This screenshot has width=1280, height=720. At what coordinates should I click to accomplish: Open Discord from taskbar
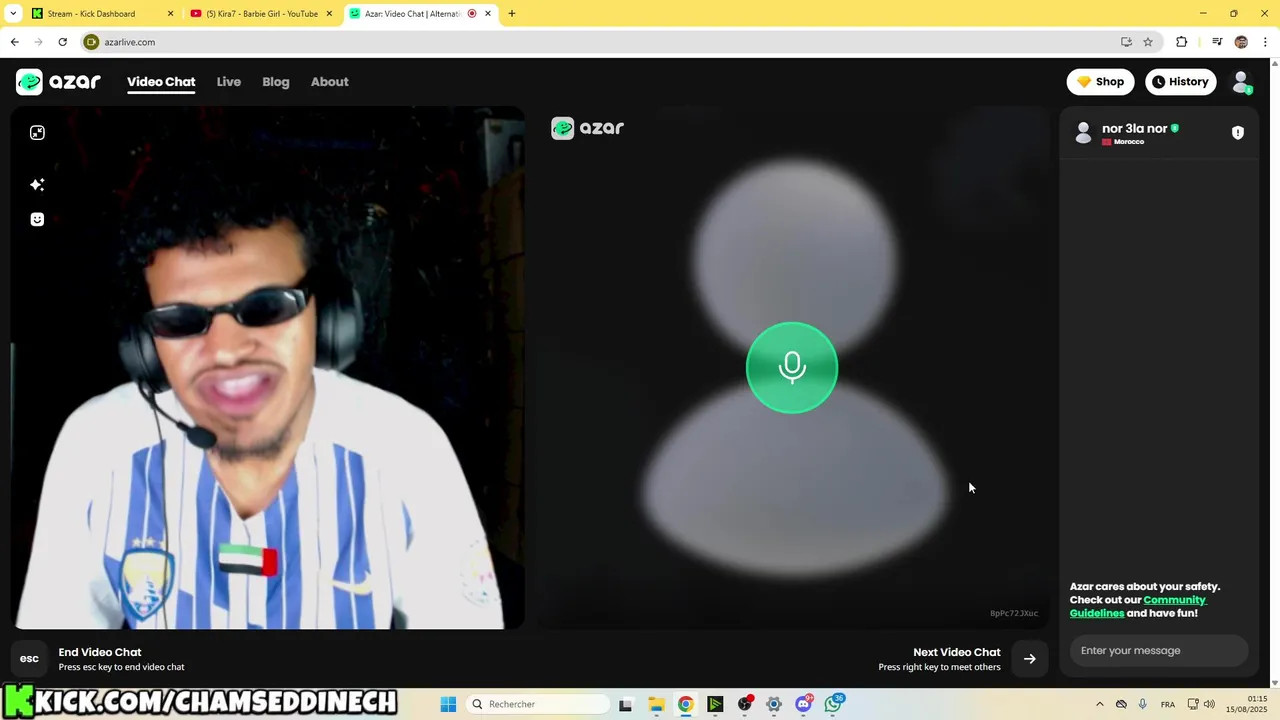click(x=804, y=704)
